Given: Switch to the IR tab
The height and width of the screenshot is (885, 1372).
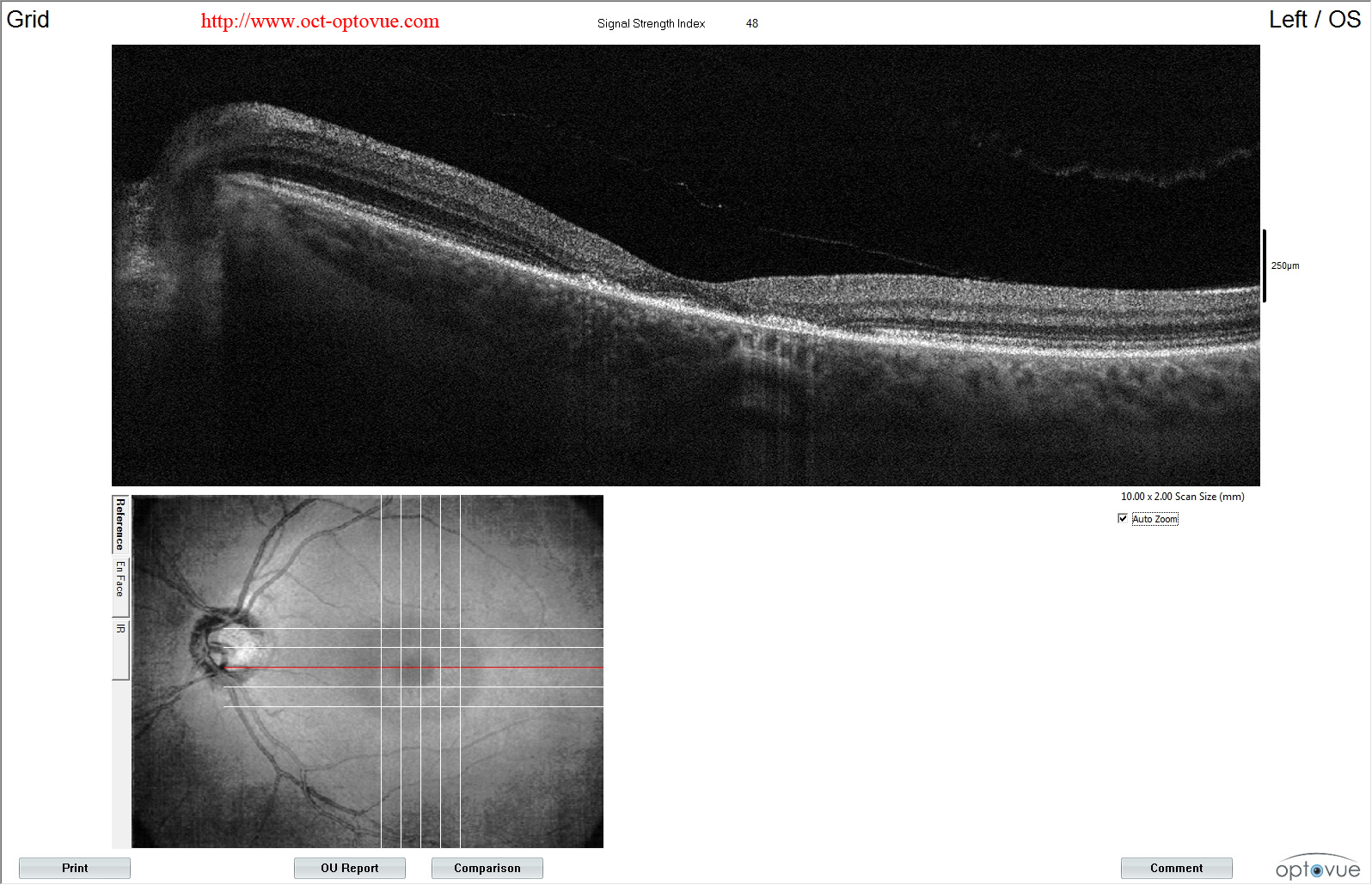Looking at the screenshot, I should [120, 649].
